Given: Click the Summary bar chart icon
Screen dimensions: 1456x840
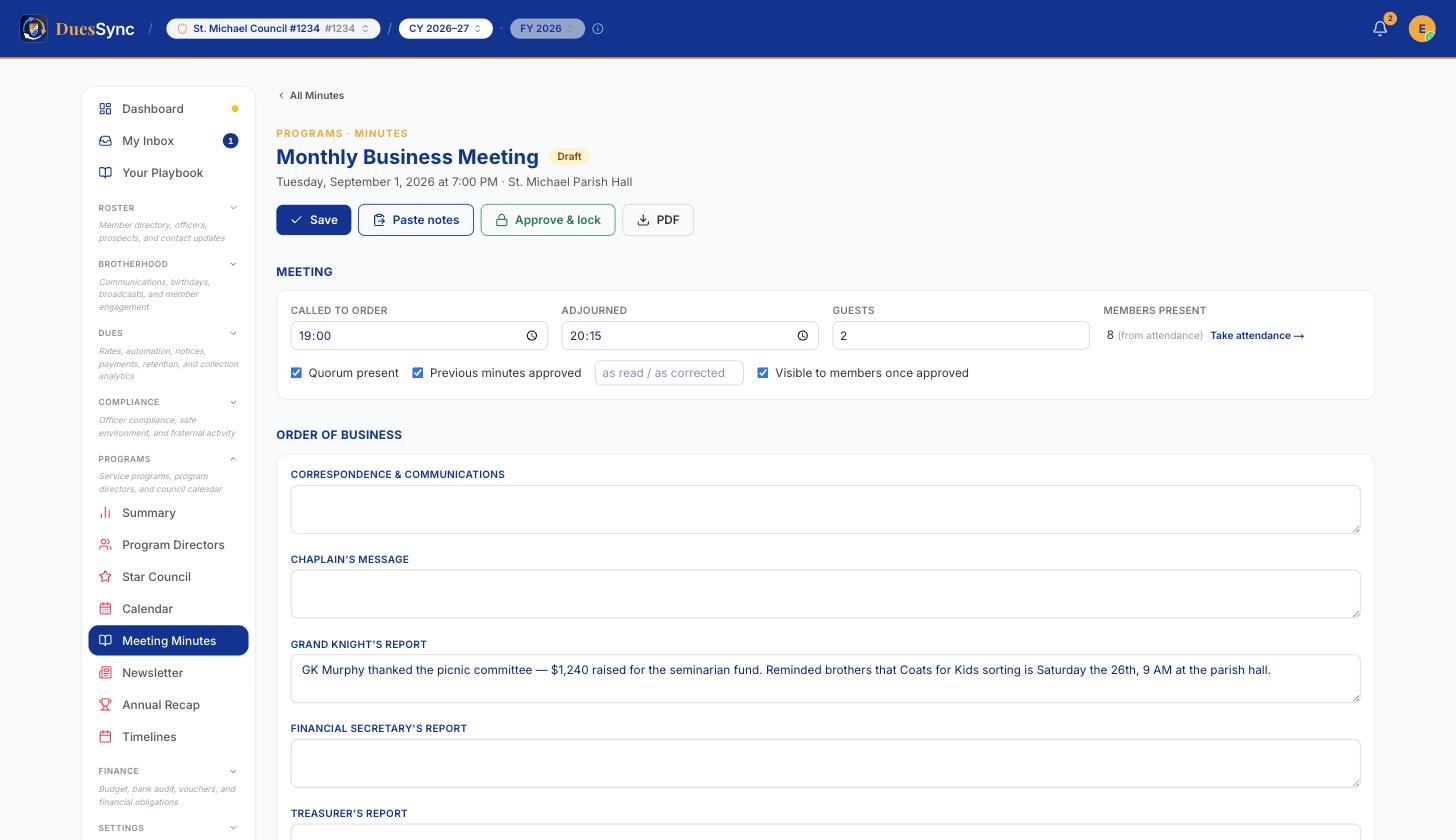Looking at the screenshot, I should tap(105, 513).
